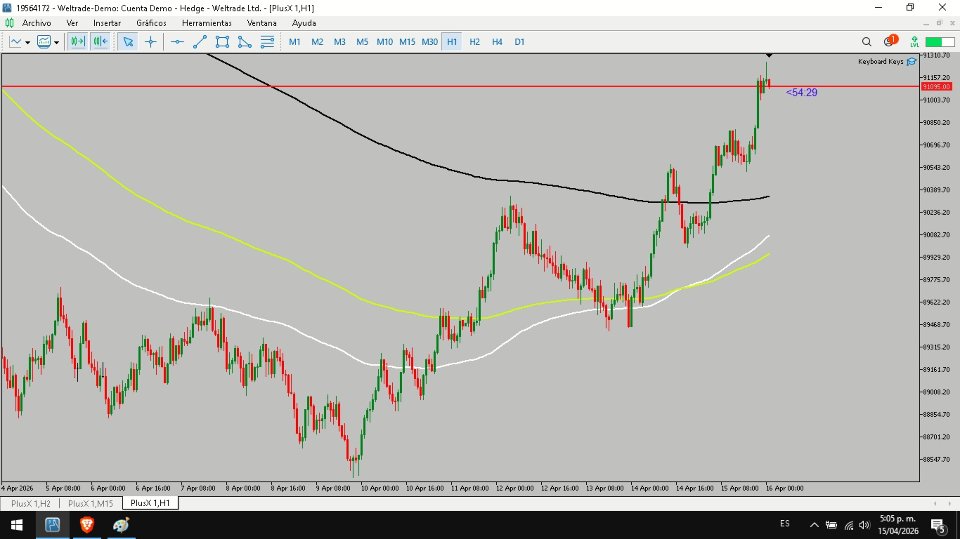Open the Insertar menu
The width and height of the screenshot is (960, 539).
[107, 23]
